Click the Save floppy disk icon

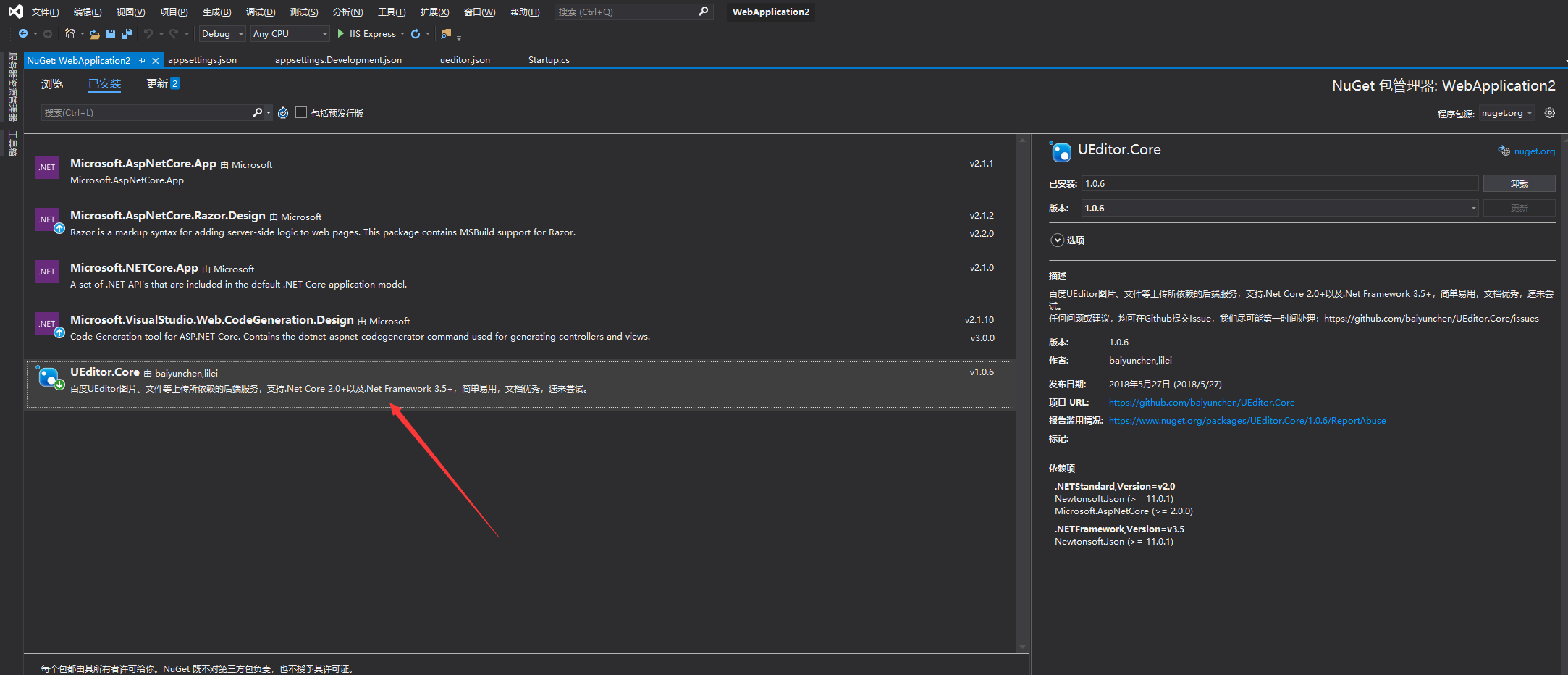click(x=111, y=34)
